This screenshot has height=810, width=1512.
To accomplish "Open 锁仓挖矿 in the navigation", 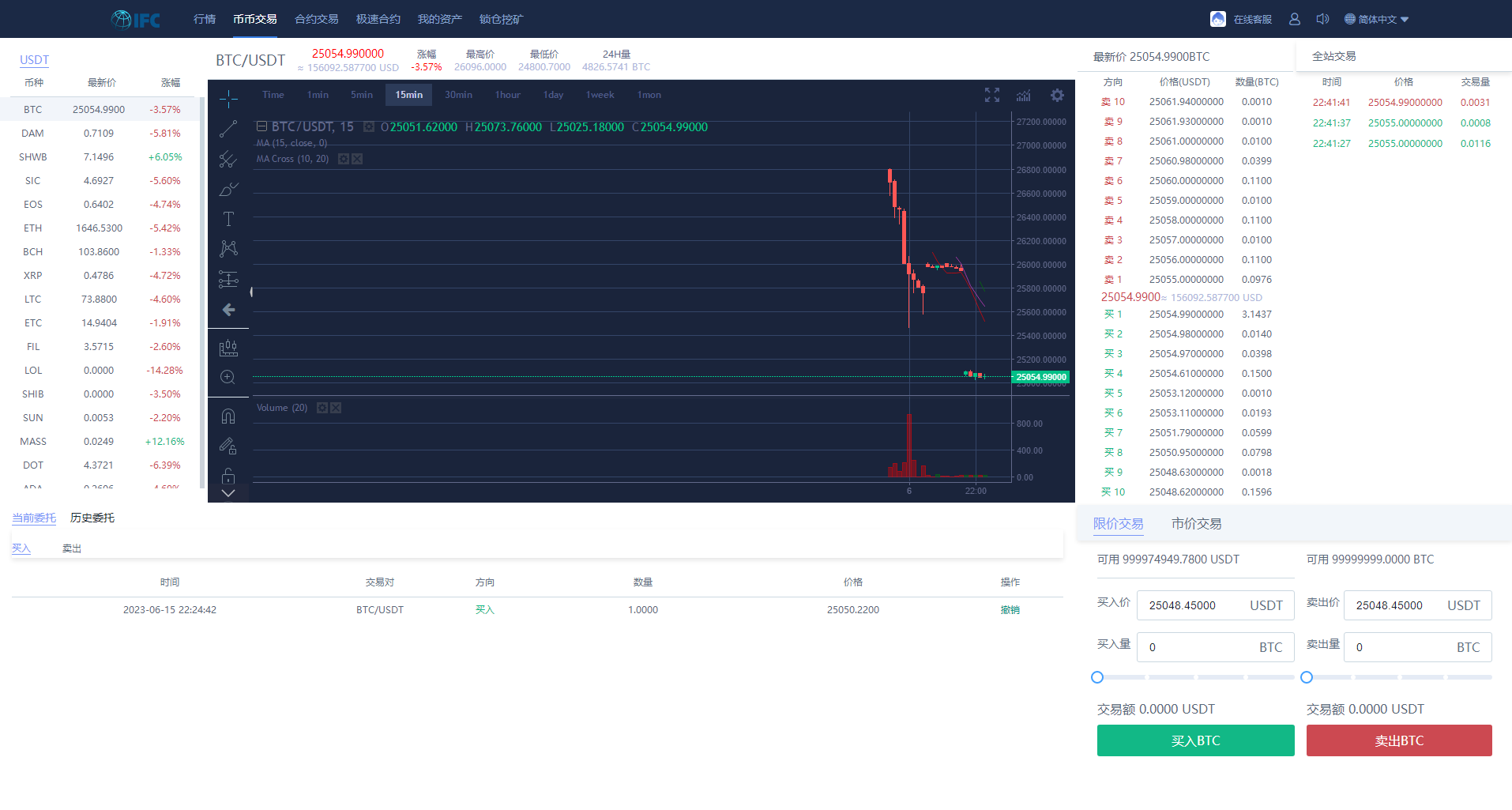I will (x=502, y=19).
